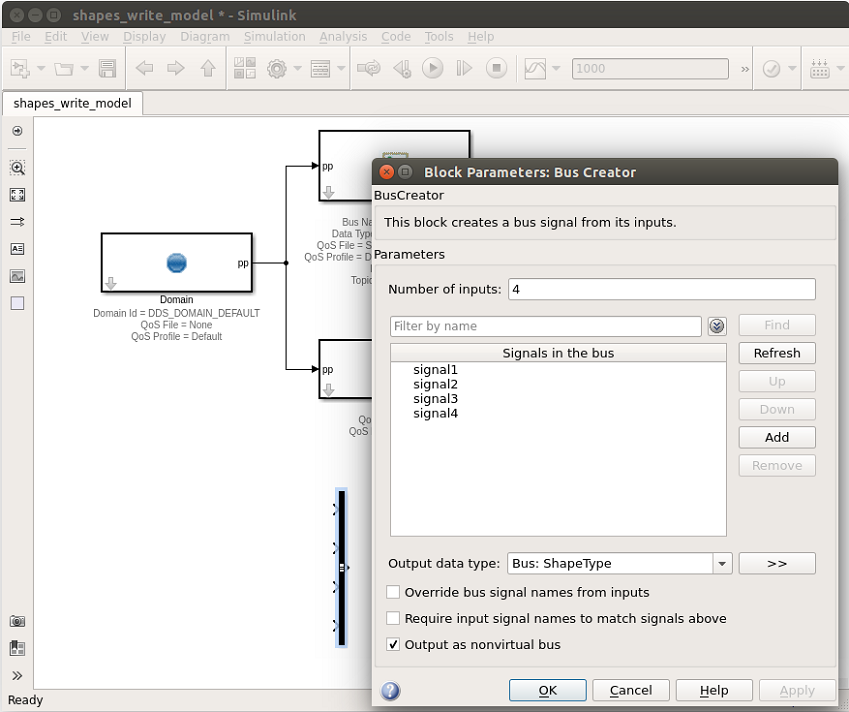Click the Build Model grid icon

(x=820, y=69)
